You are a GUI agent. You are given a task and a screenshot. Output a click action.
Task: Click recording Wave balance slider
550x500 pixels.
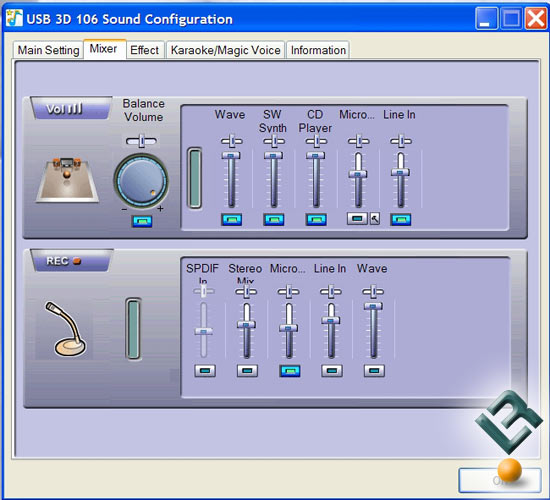(x=373, y=291)
